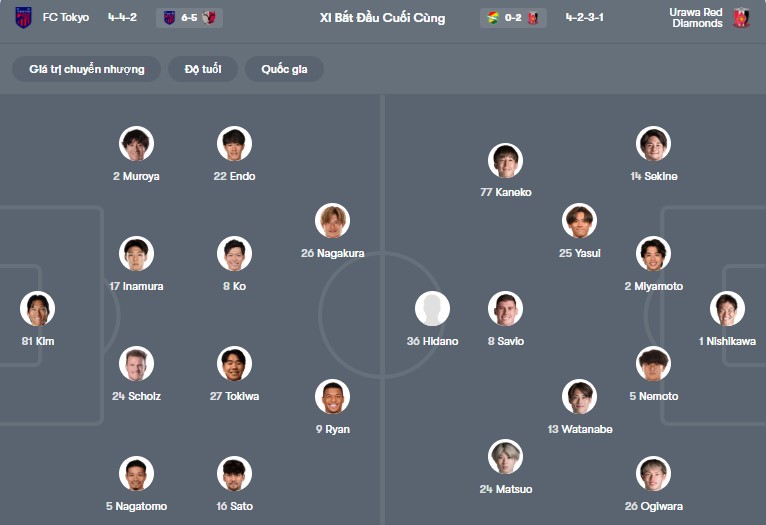Click Hidano's placeholder avatar
The width and height of the screenshot is (766, 525).
[432, 309]
